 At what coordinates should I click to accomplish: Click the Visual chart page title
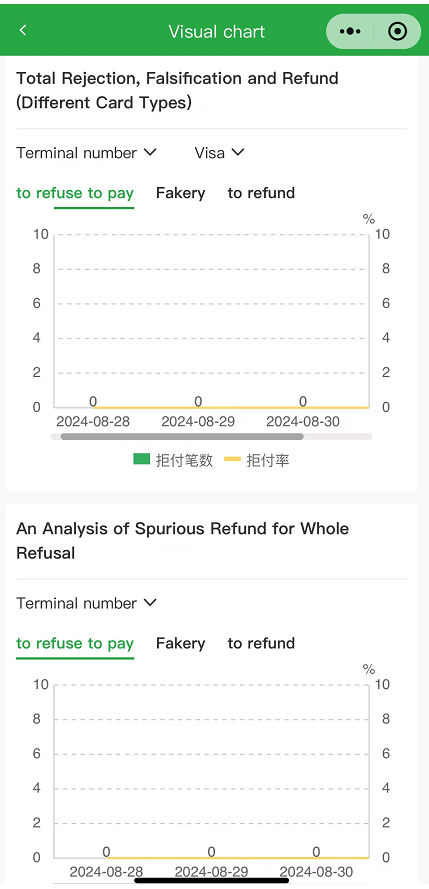tap(216, 31)
